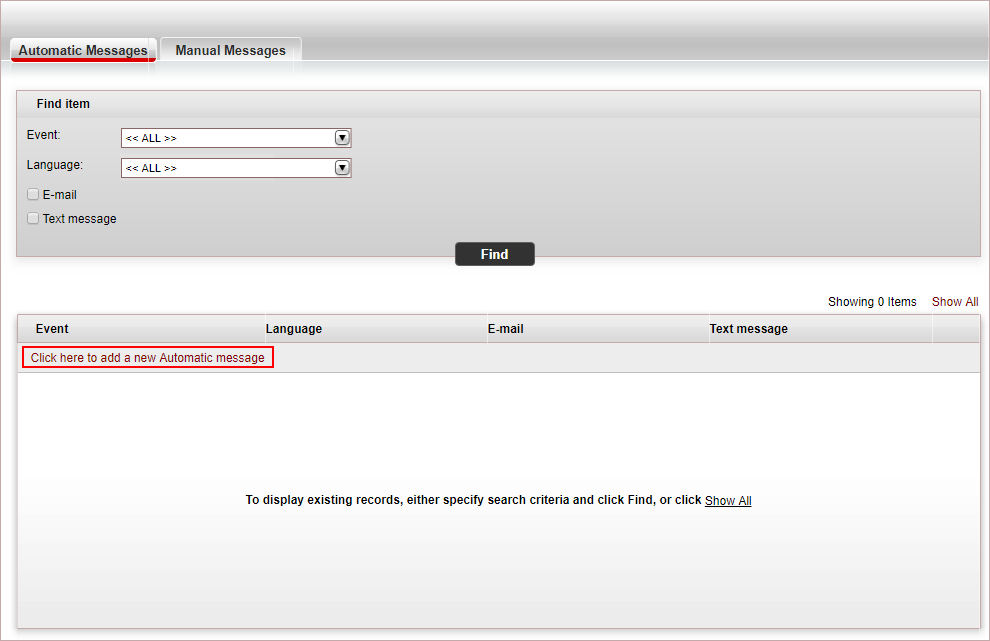Open the Manual Messages tab
990x641 pixels.
tap(230, 50)
